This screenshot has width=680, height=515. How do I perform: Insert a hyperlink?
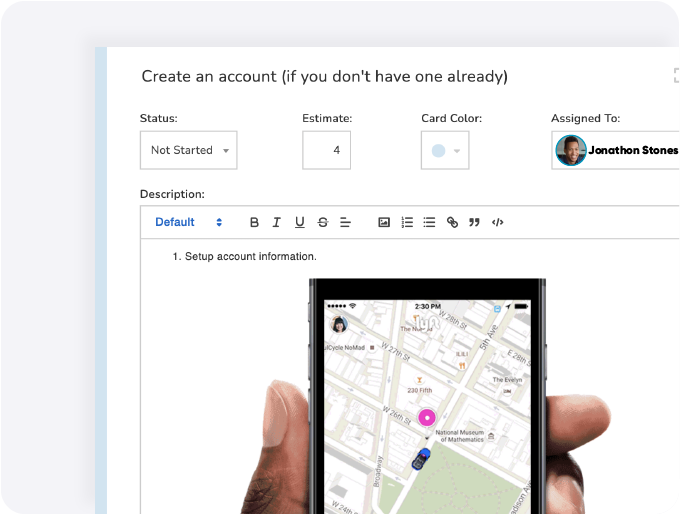tap(452, 222)
